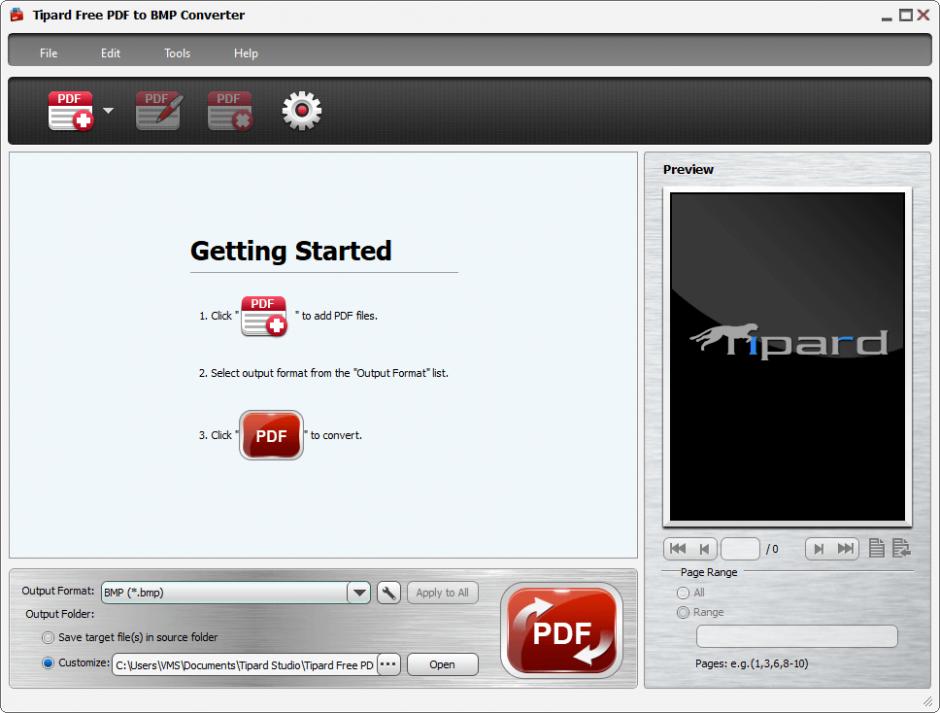Expand the arrow next to Add PDF
The image size is (940, 713).
coord(108,111)
